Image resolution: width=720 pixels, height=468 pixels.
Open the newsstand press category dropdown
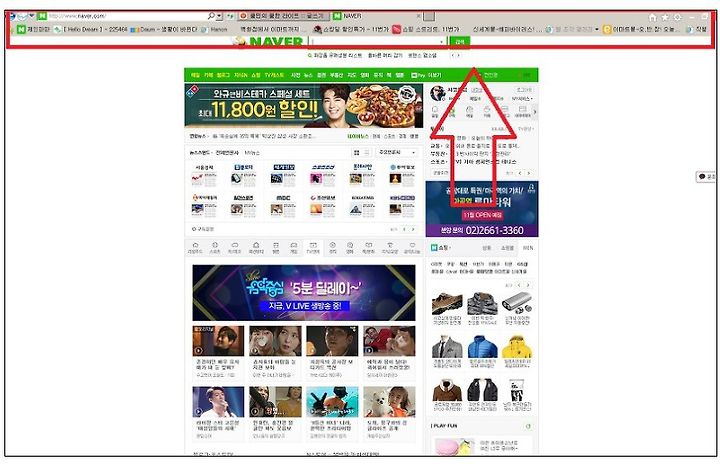tap(397, 152)
